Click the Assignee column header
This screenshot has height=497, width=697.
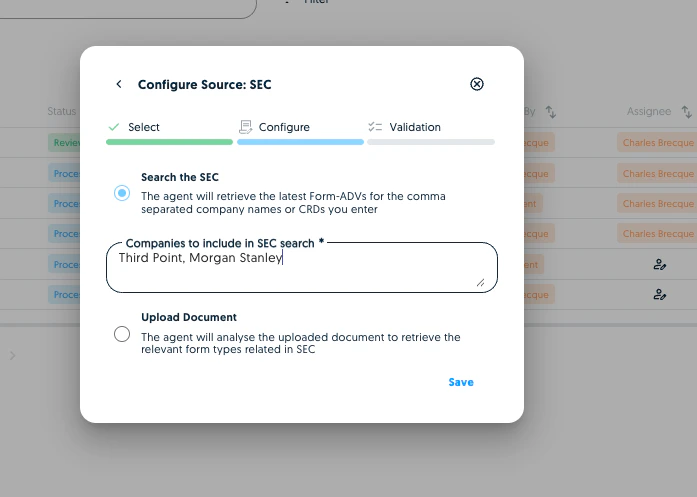pos(649,111)
